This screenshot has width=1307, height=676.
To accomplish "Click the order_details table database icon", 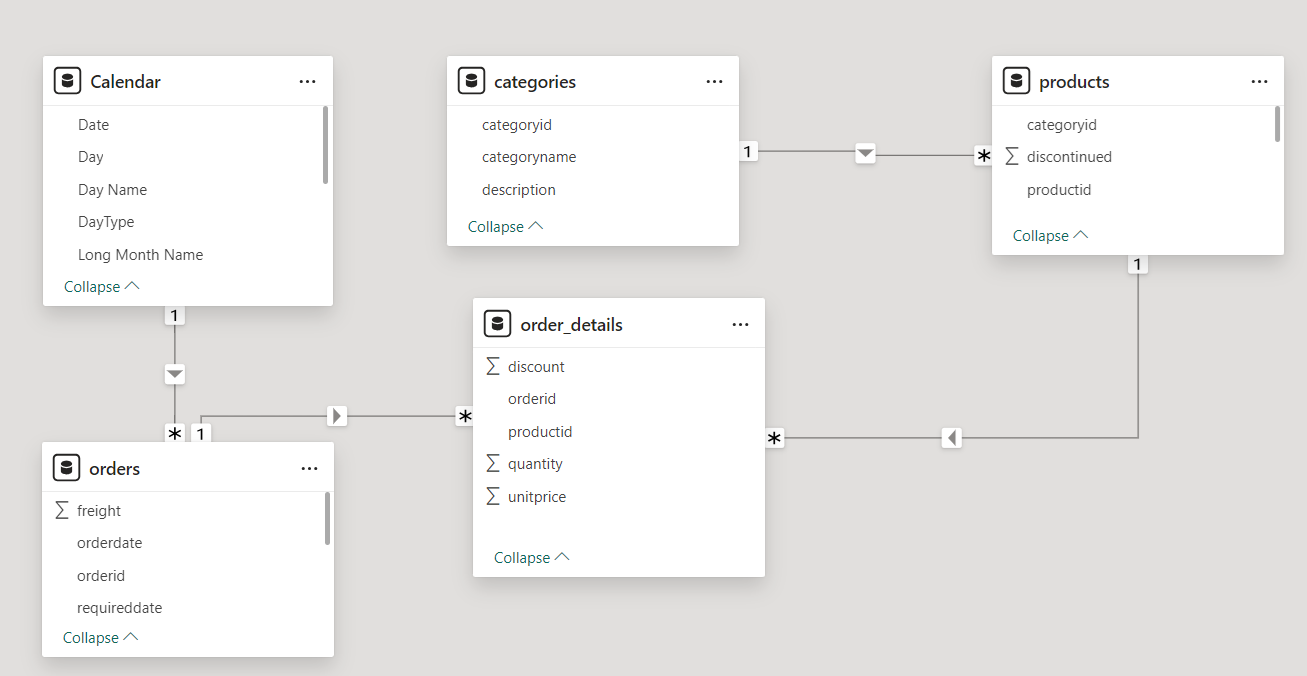I will click(x=498, y=324).
